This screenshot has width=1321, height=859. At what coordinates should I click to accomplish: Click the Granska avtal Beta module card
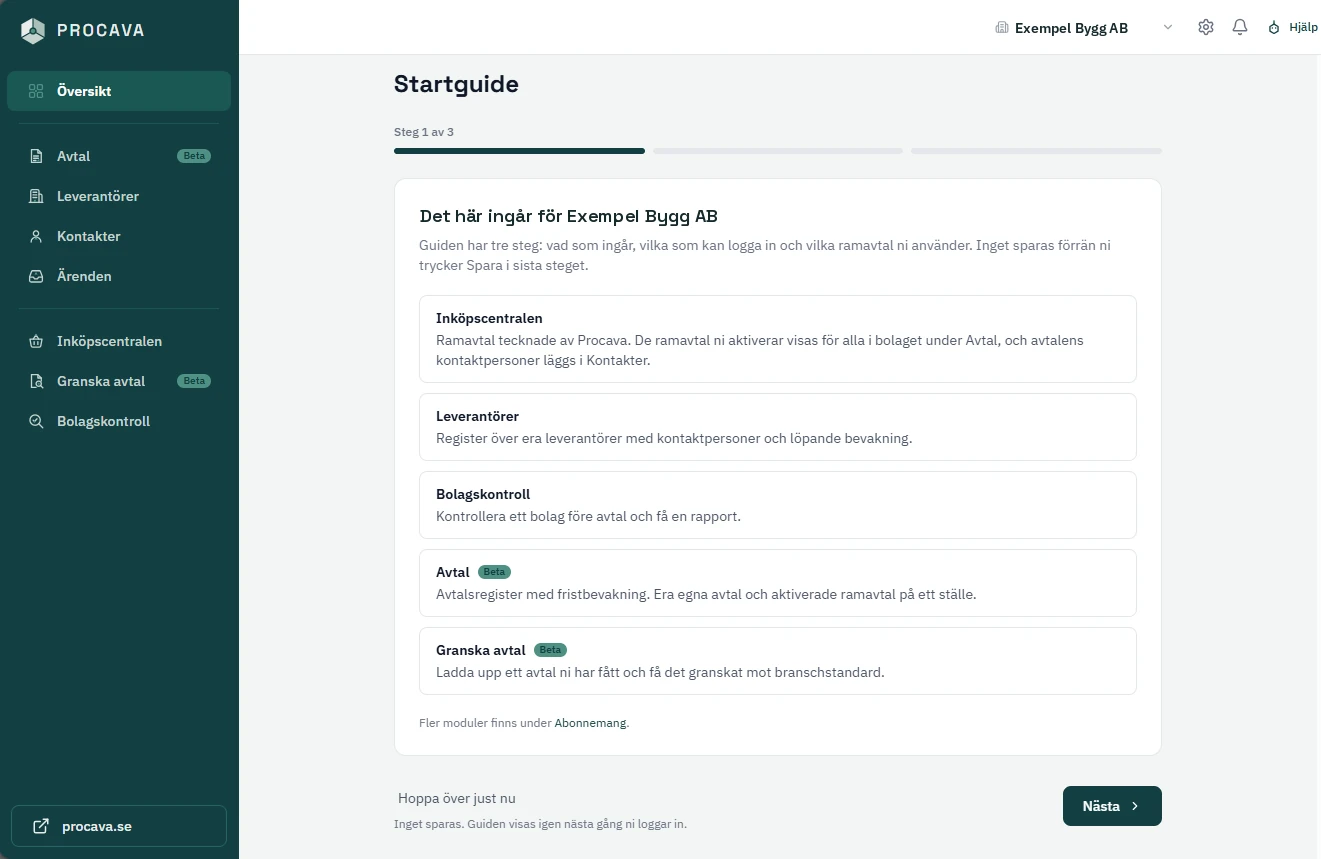778,661
